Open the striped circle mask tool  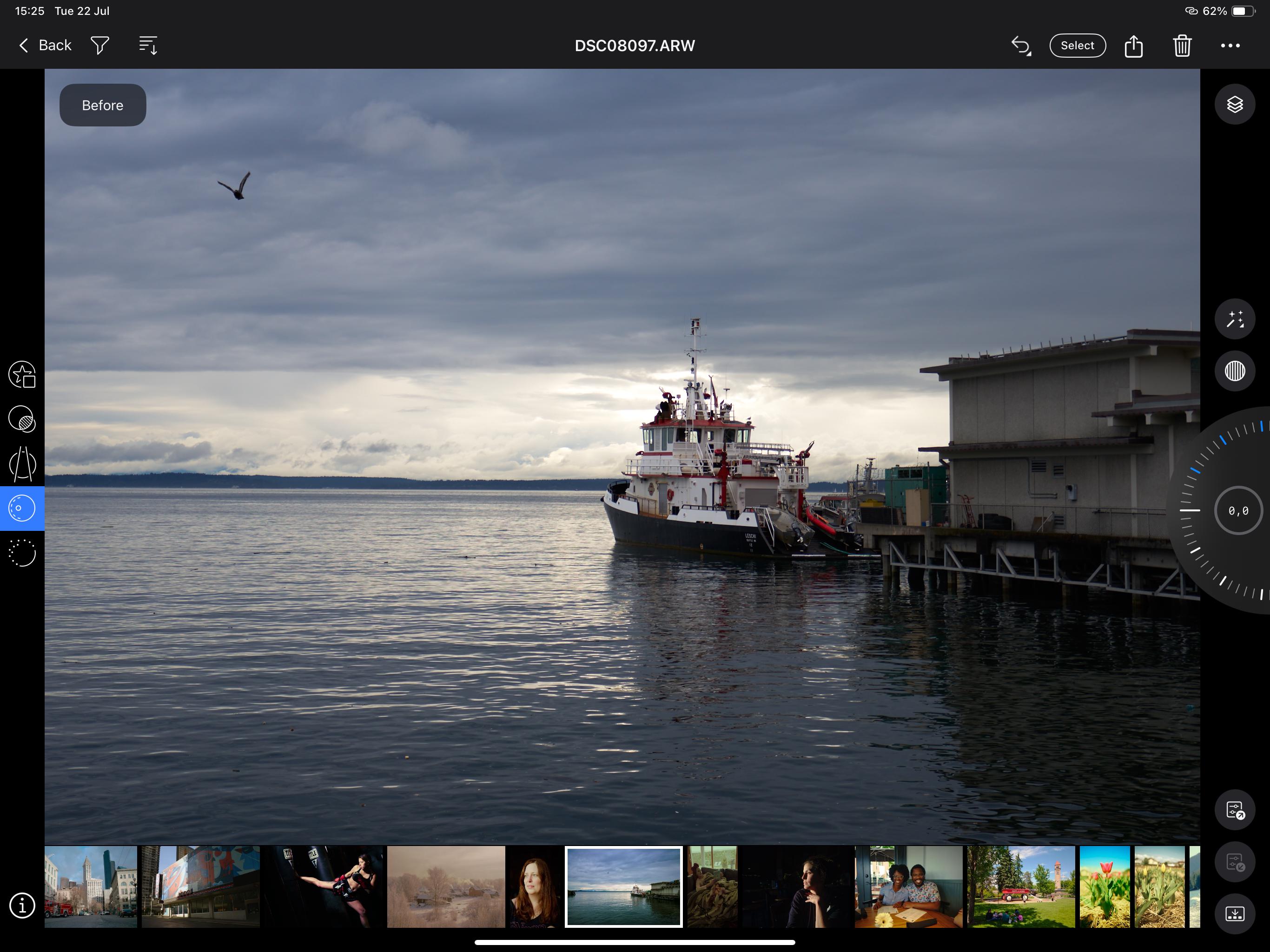[1234, 371]
